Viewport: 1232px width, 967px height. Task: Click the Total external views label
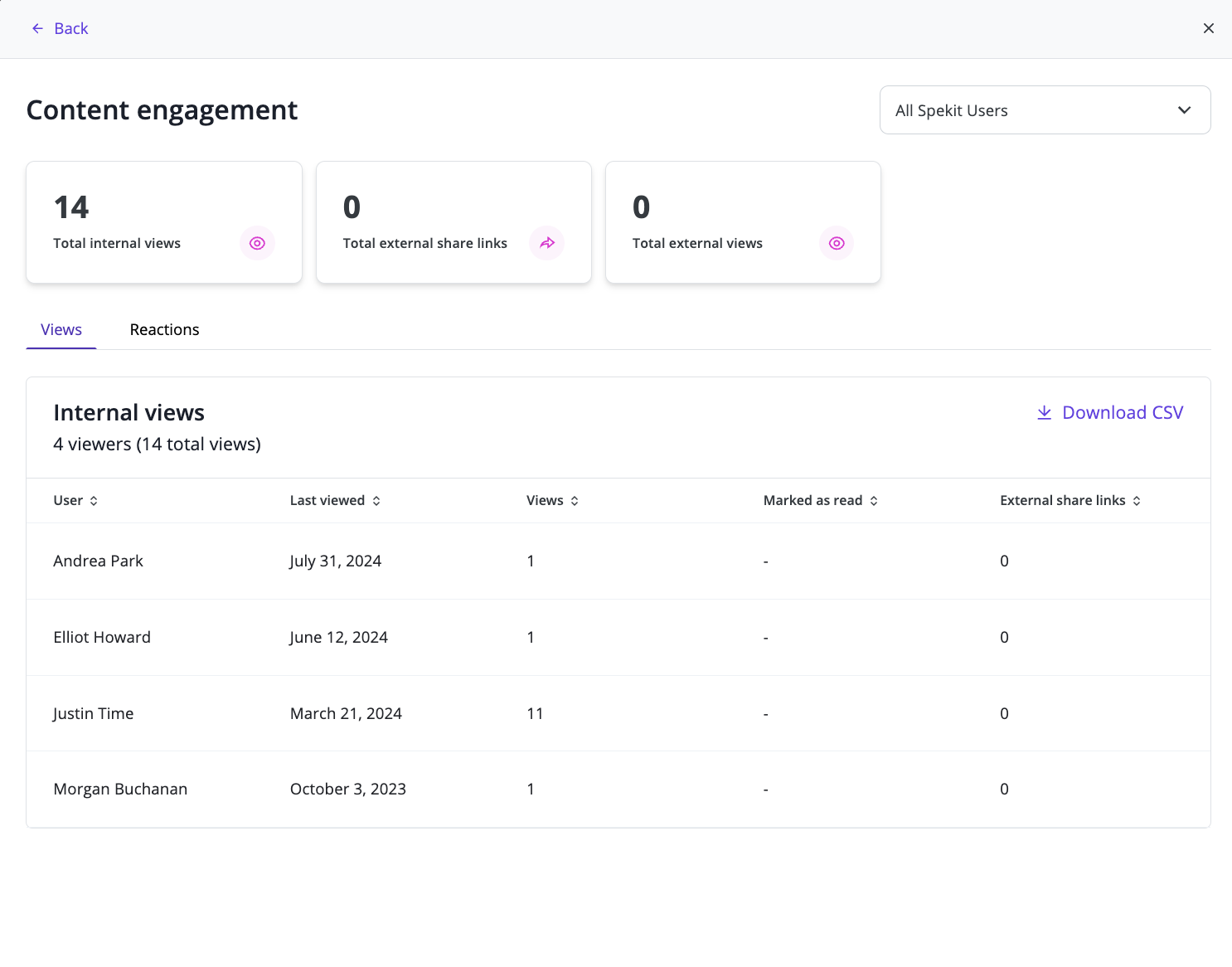tap(697, 244)
